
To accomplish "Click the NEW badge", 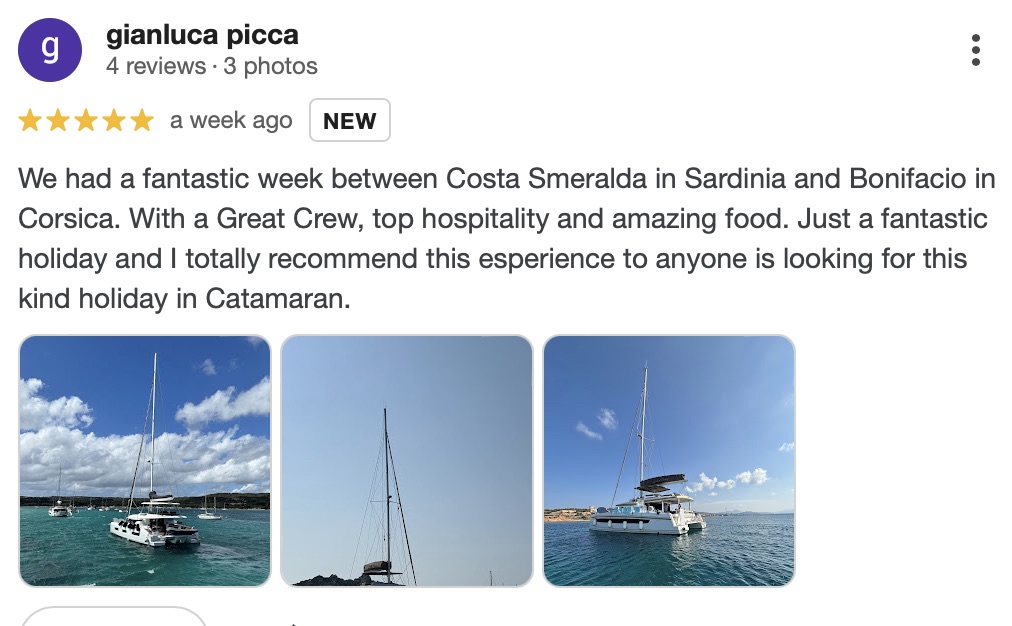I will click(x=350, y=121).
